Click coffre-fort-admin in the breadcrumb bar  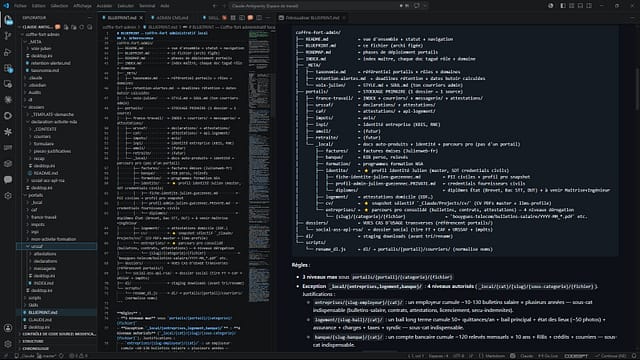point(119,27)
